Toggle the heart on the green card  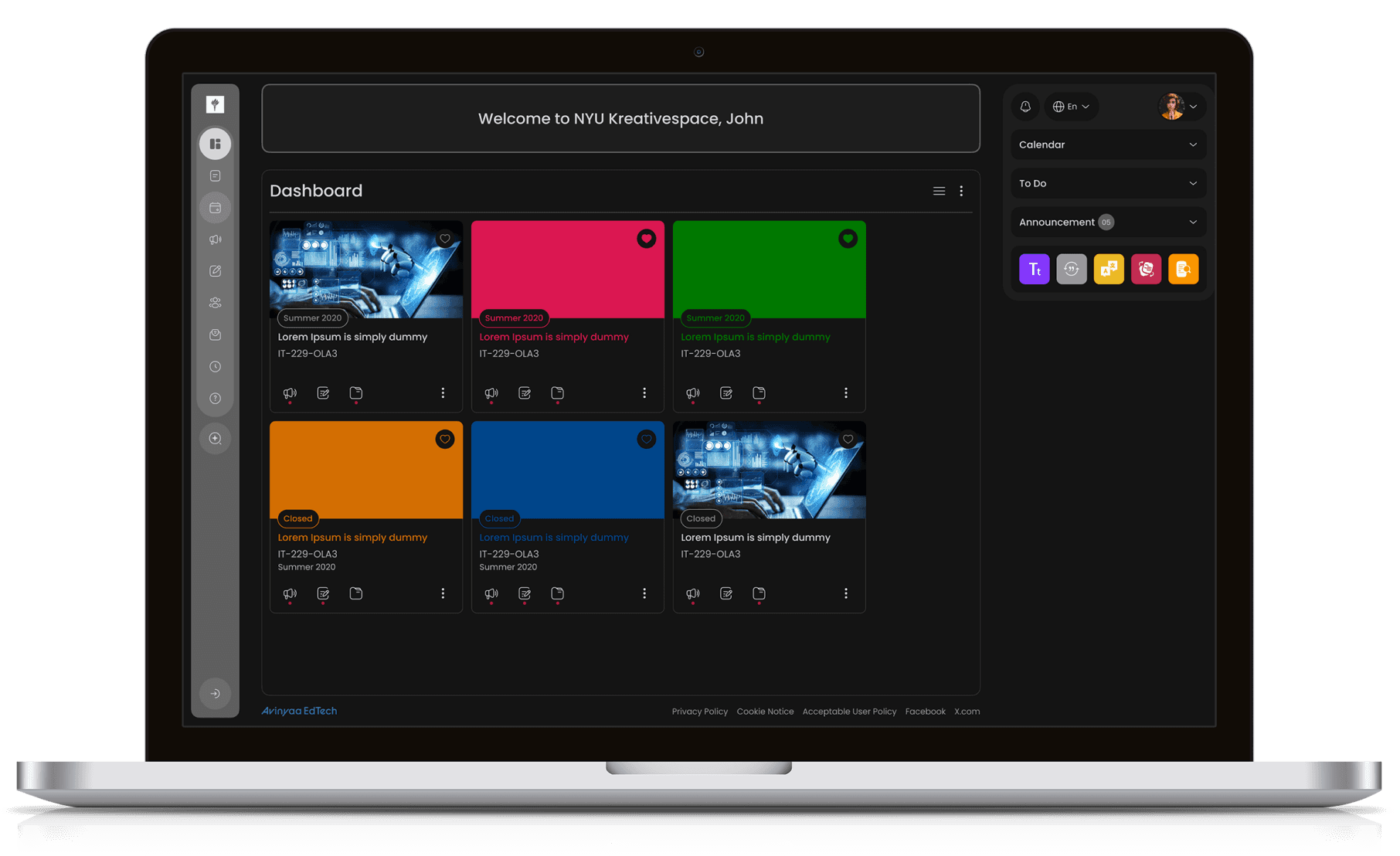[848, 239]
